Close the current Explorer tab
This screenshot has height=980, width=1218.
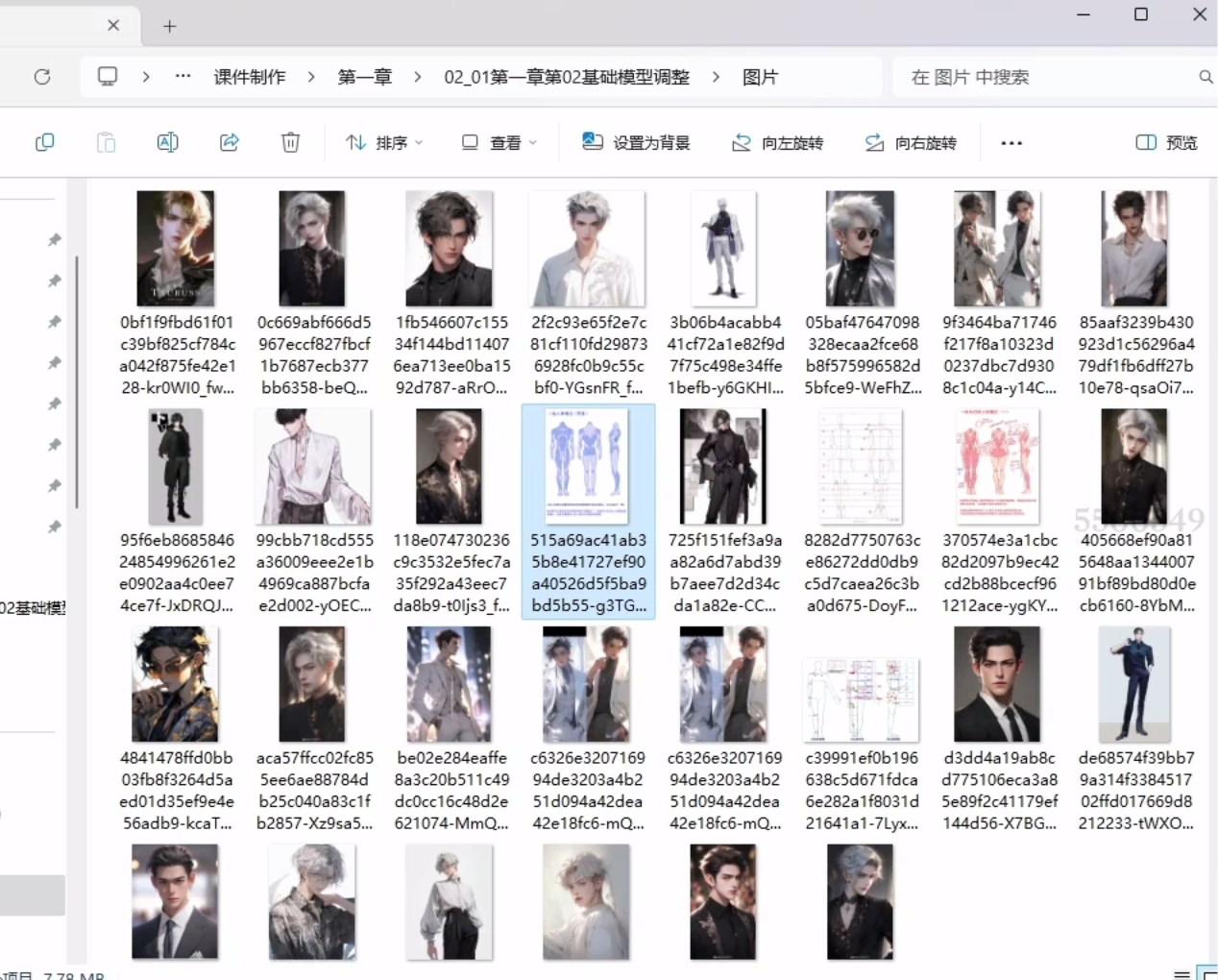coord(113,25)
